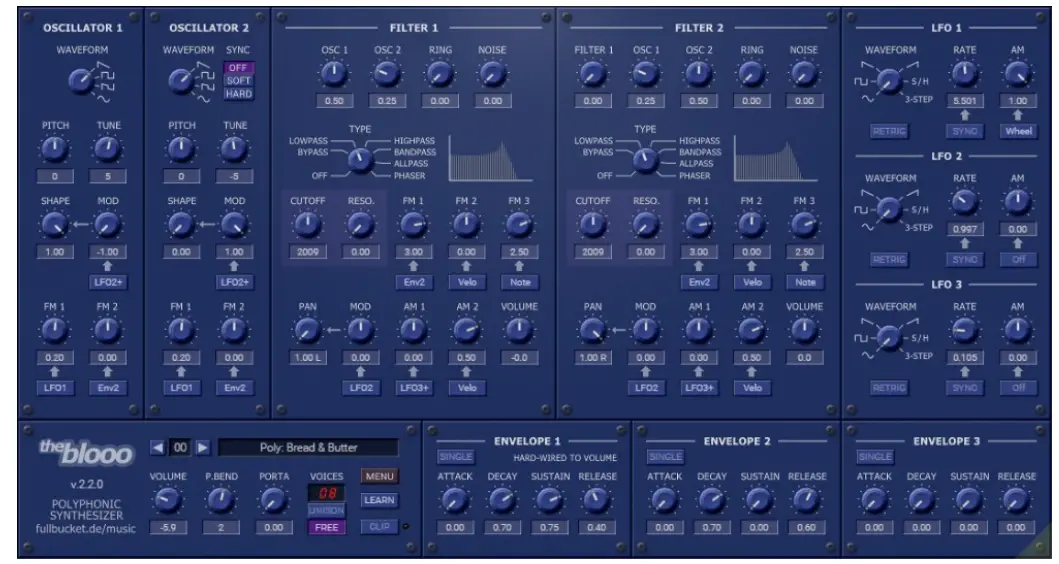Viewport: 1059px width, 564px height.
Task: Click LFO 2 waveform selector knob
Action: coord(889,209)
